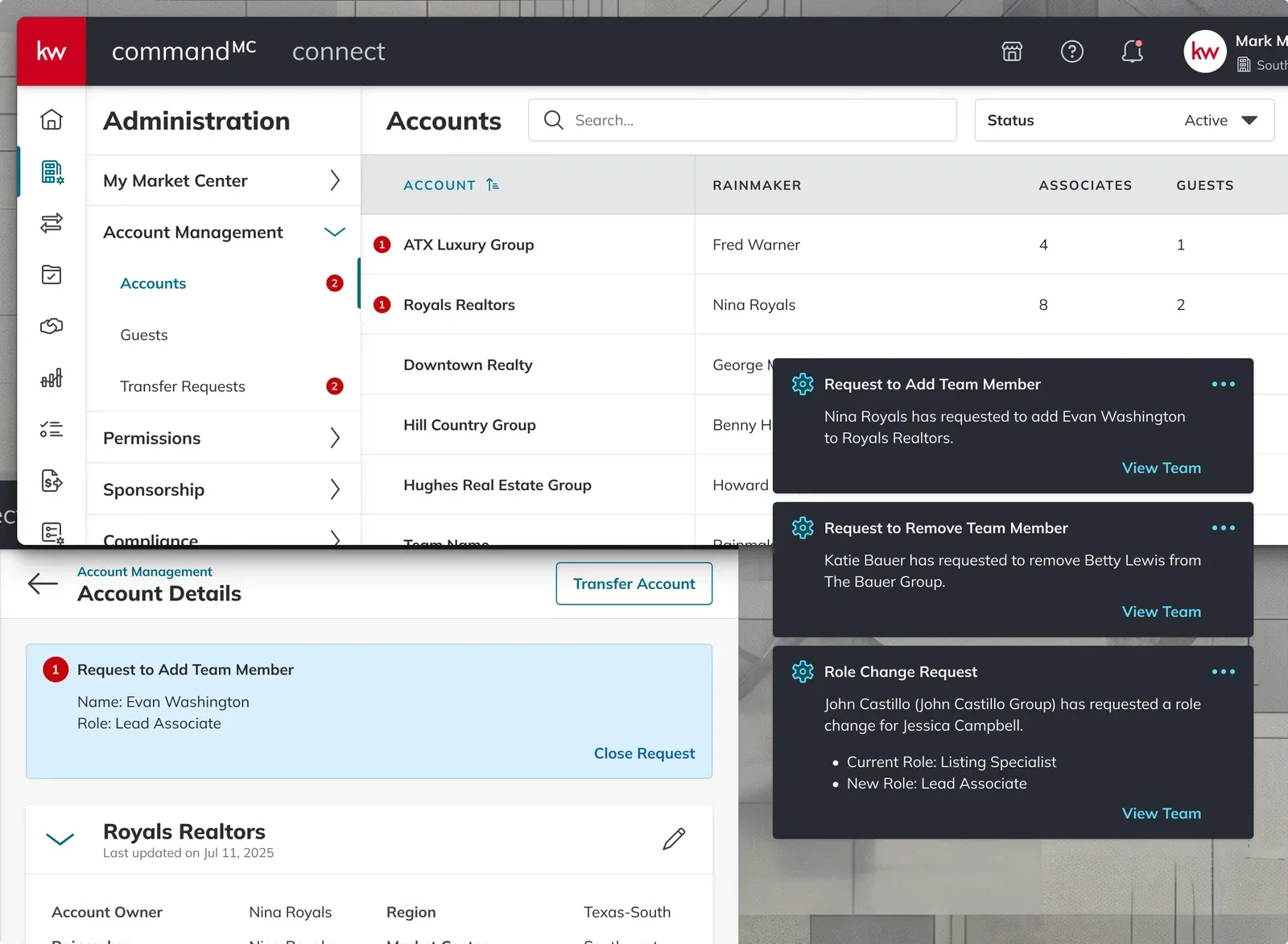Click View Team in Remove Team Member notification
The image size is (1288, 944).
pos(1161,612)
